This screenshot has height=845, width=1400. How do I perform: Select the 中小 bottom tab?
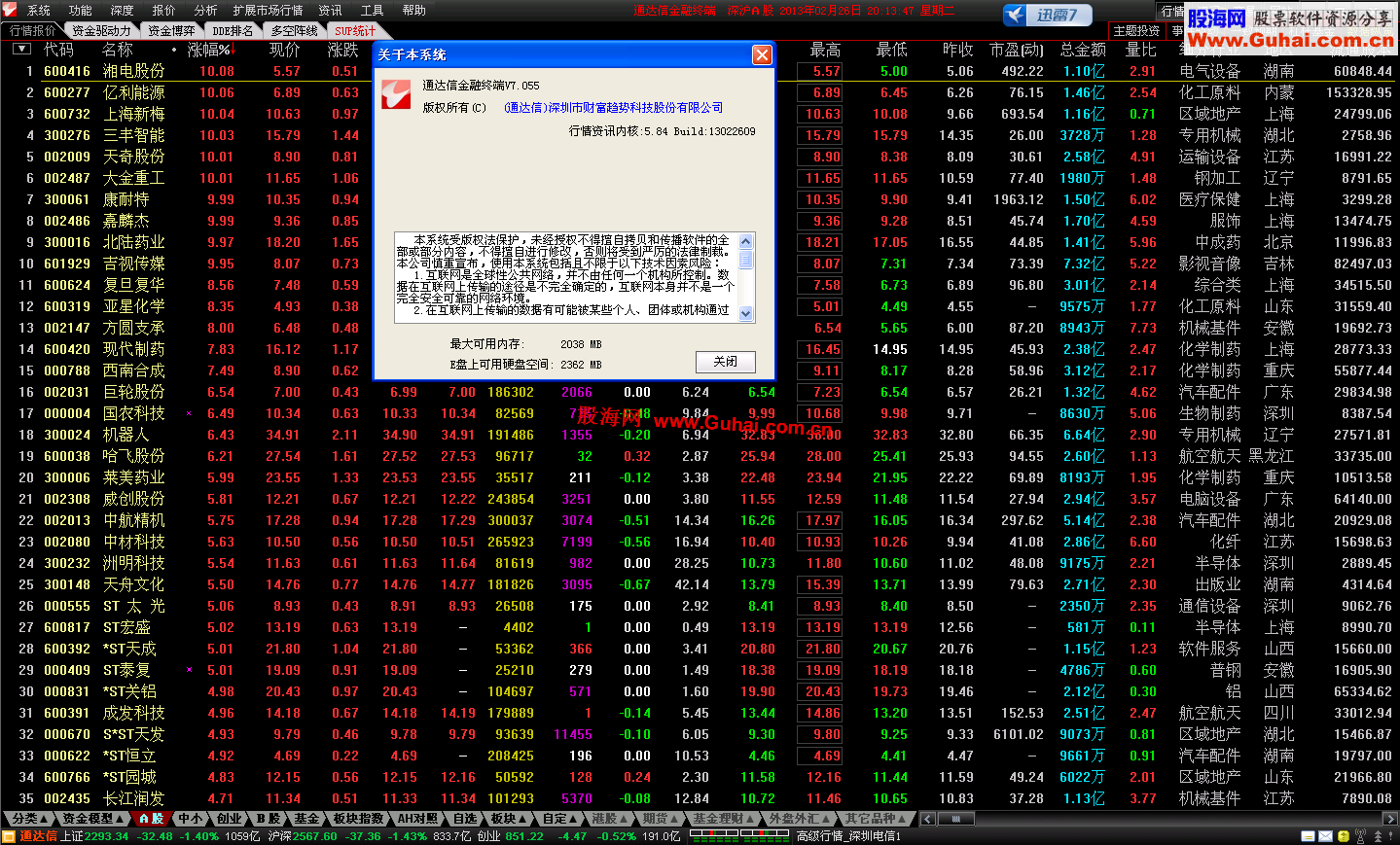coord(191,819)
